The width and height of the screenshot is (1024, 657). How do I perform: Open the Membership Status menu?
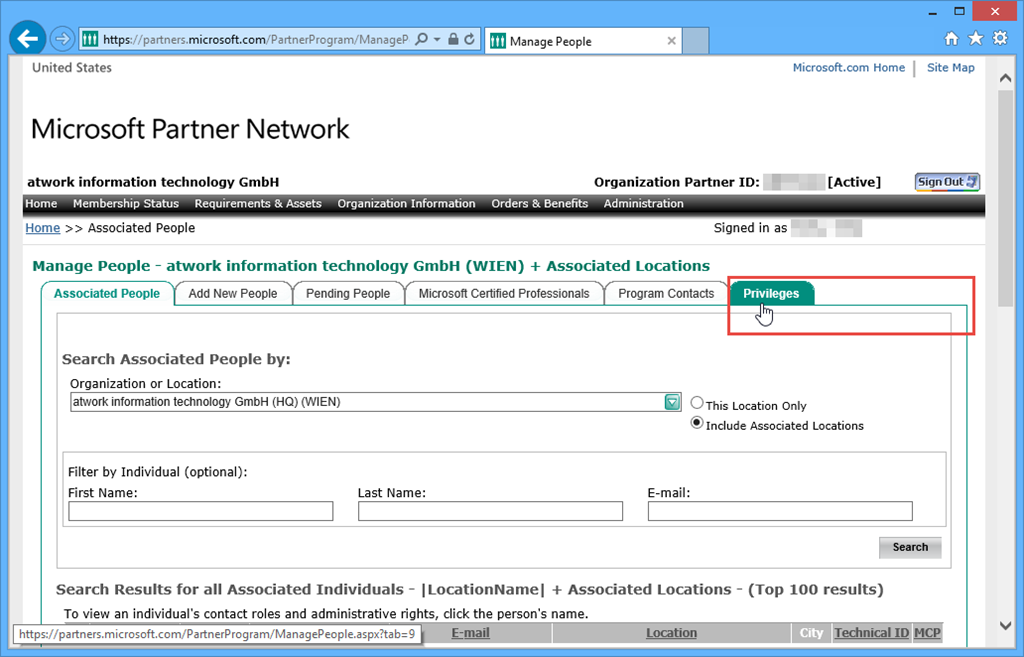(x=126, y=204)
